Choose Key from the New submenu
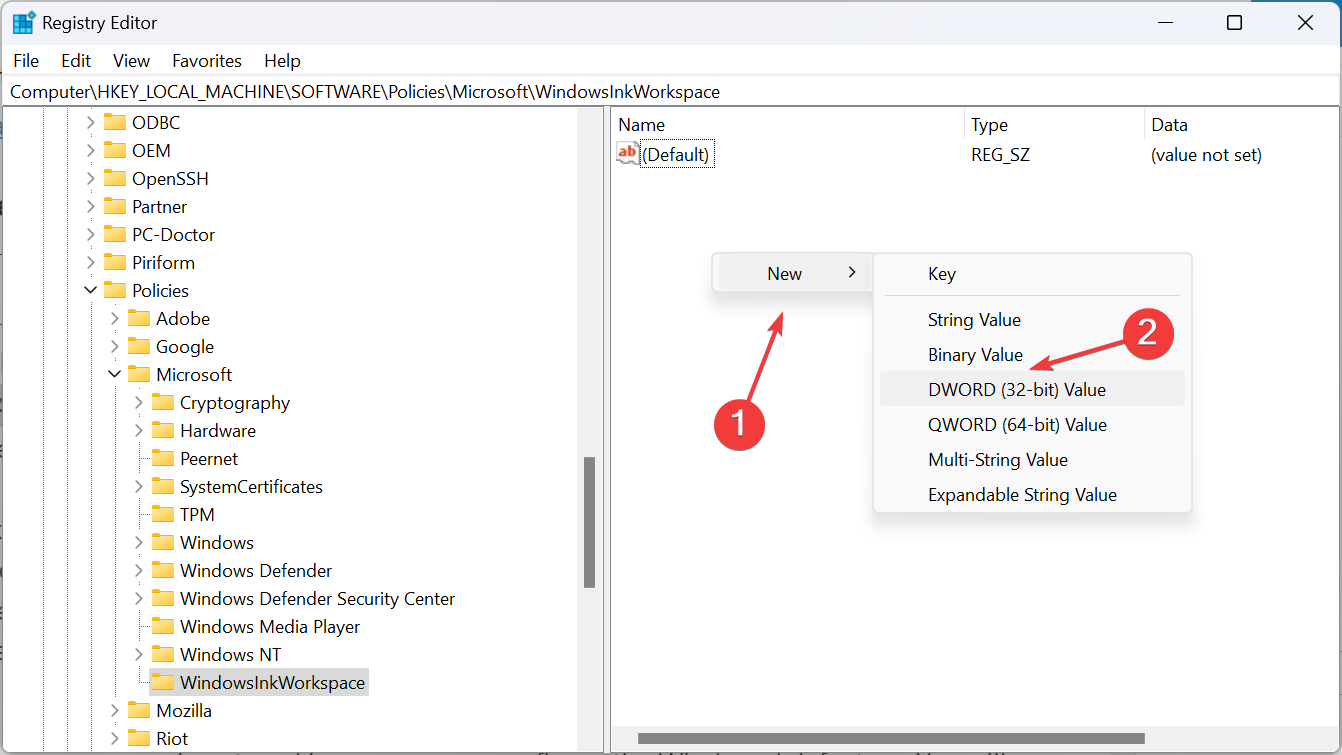The image size is (1342, 755). tap(1032, 274)
